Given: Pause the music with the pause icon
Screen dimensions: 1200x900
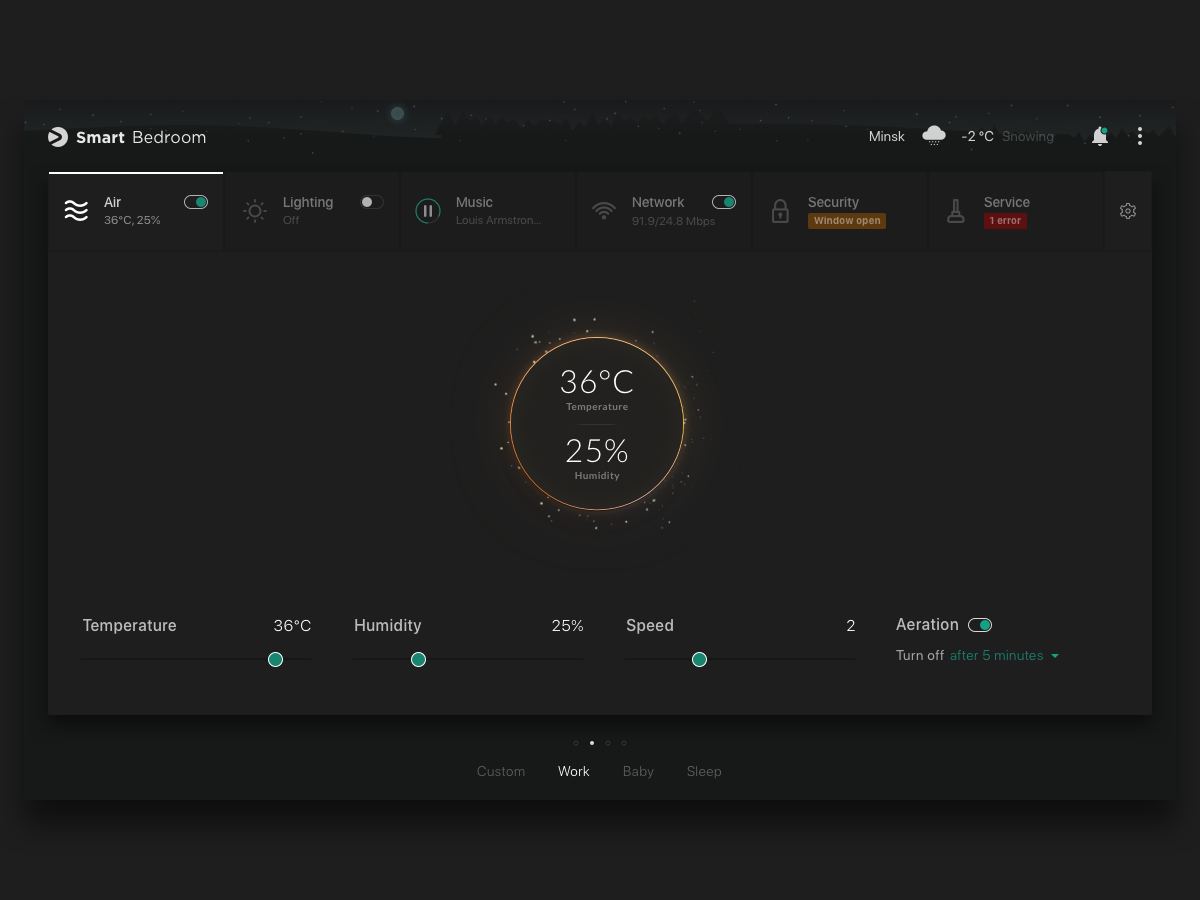Looking at the screenshot, I should tap(428, 211).
